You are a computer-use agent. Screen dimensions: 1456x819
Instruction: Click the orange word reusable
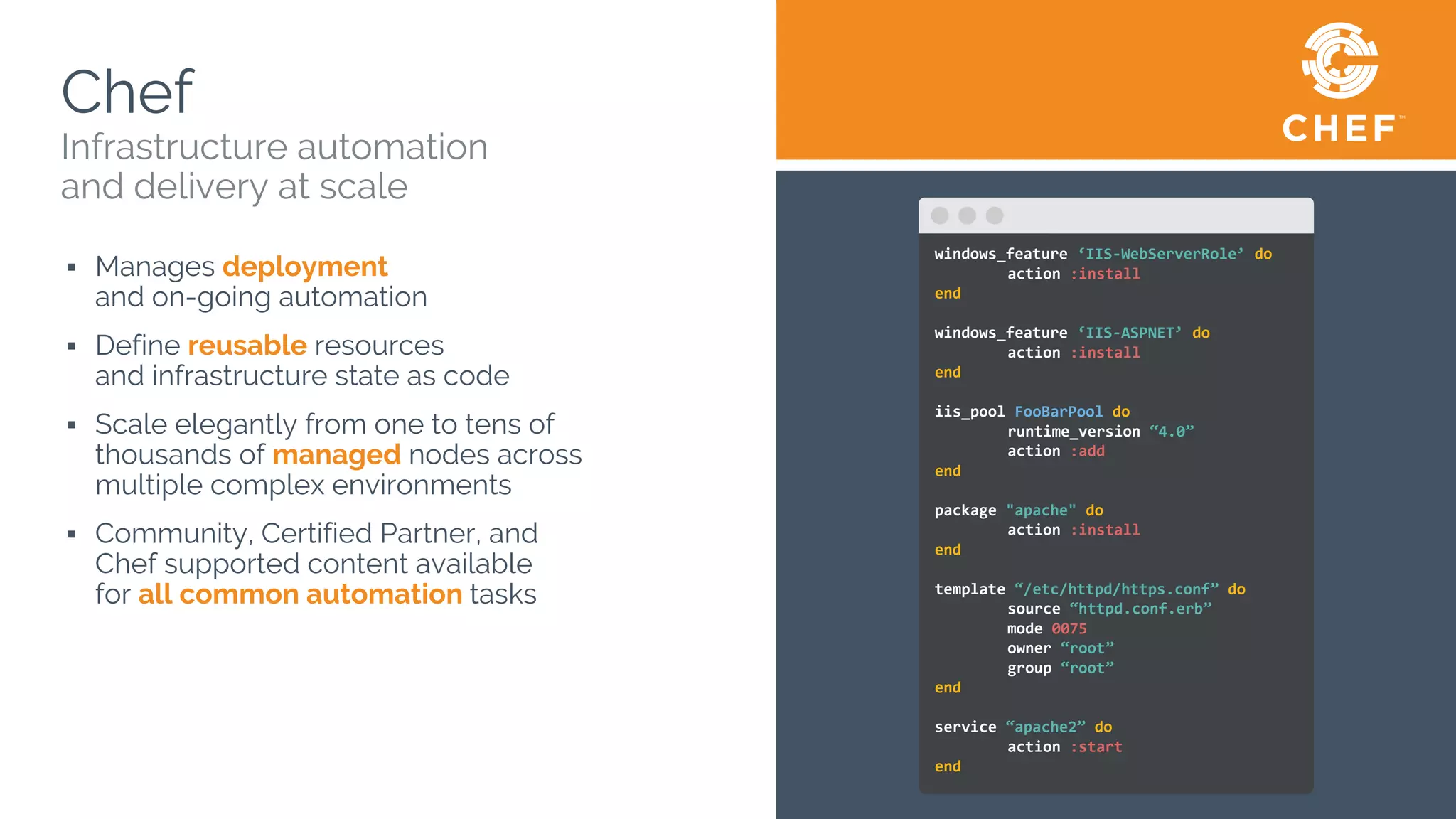247,346
